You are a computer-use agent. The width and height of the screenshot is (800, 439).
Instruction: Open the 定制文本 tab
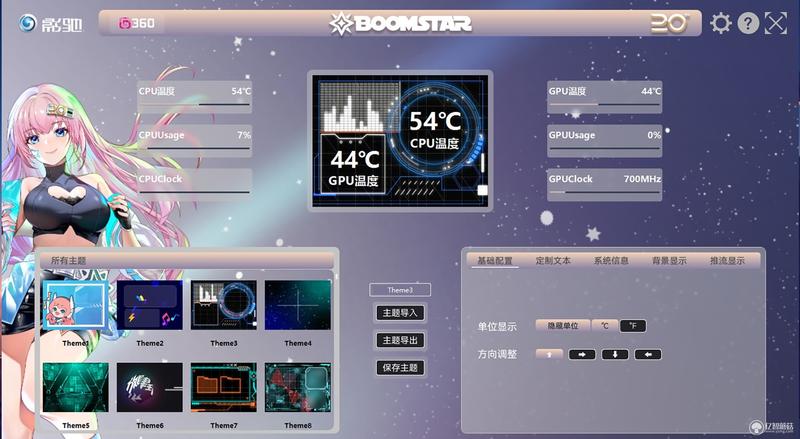click(553, 260)
